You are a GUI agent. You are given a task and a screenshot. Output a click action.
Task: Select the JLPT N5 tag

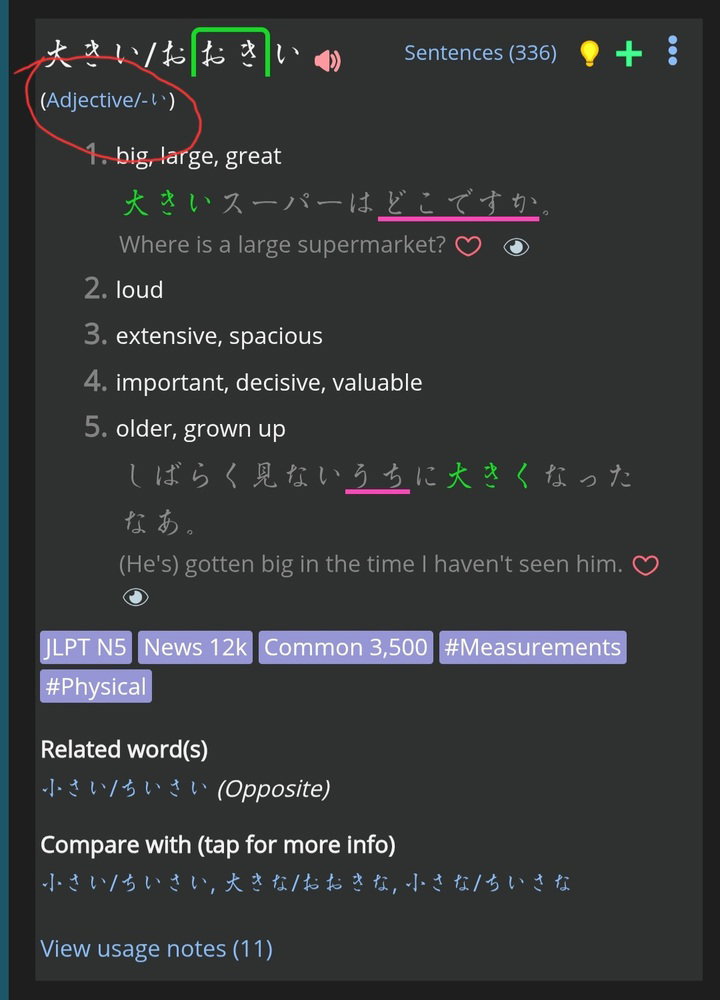[85, 647]
